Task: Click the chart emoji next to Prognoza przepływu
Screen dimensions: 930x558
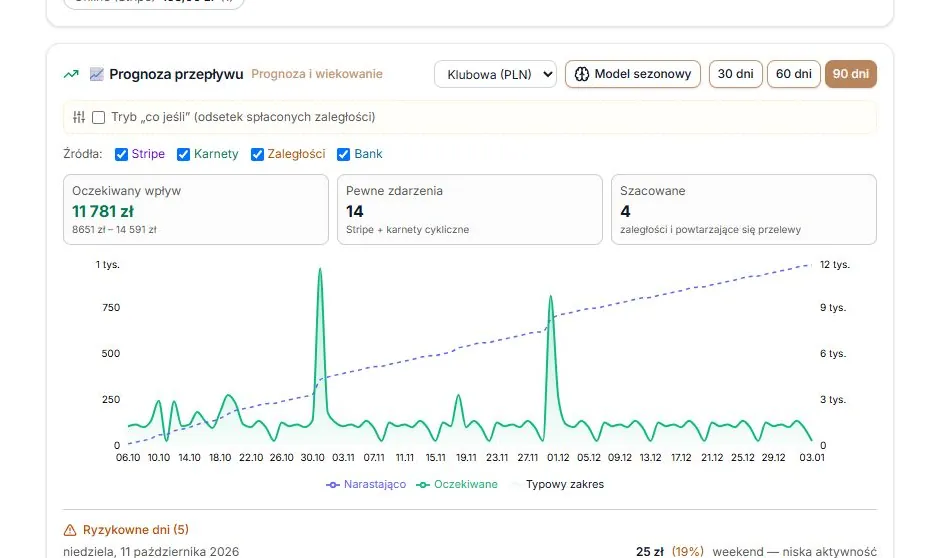Action: pyautogui.click(x=96, y=74)
